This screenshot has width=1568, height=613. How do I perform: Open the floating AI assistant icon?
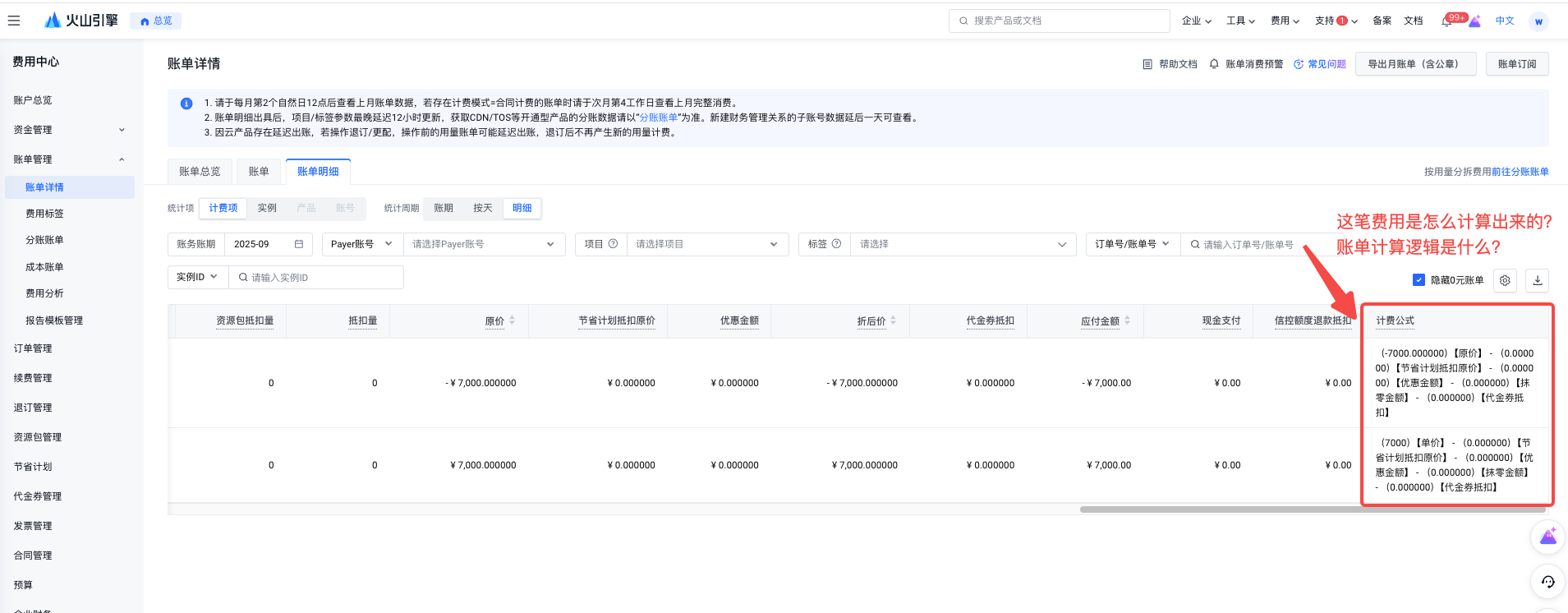point(1547,537)
